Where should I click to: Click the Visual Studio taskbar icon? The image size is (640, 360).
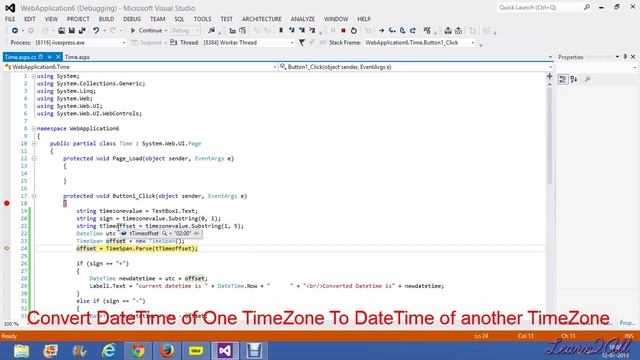click(225, 351)
